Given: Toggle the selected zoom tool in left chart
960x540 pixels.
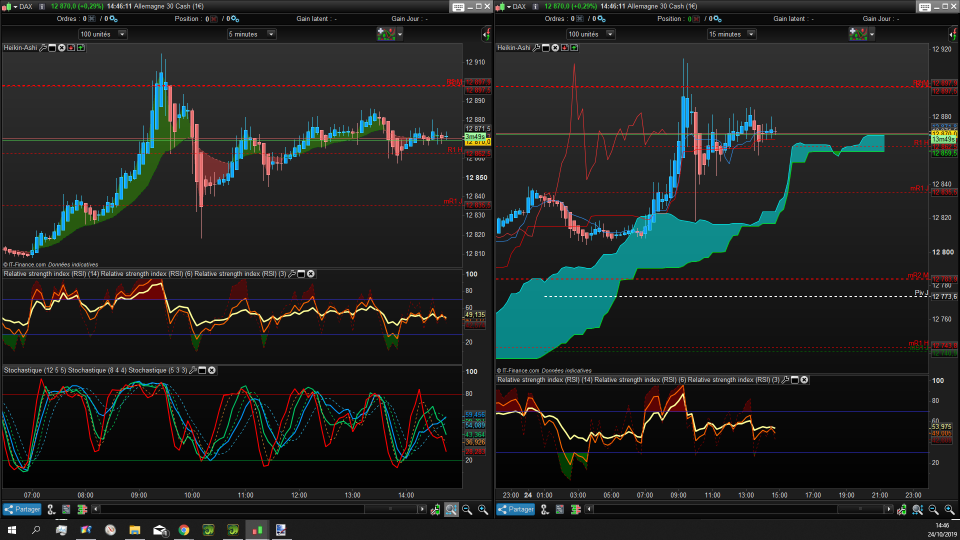Looking at the screenshot, I should click(452, 510).
